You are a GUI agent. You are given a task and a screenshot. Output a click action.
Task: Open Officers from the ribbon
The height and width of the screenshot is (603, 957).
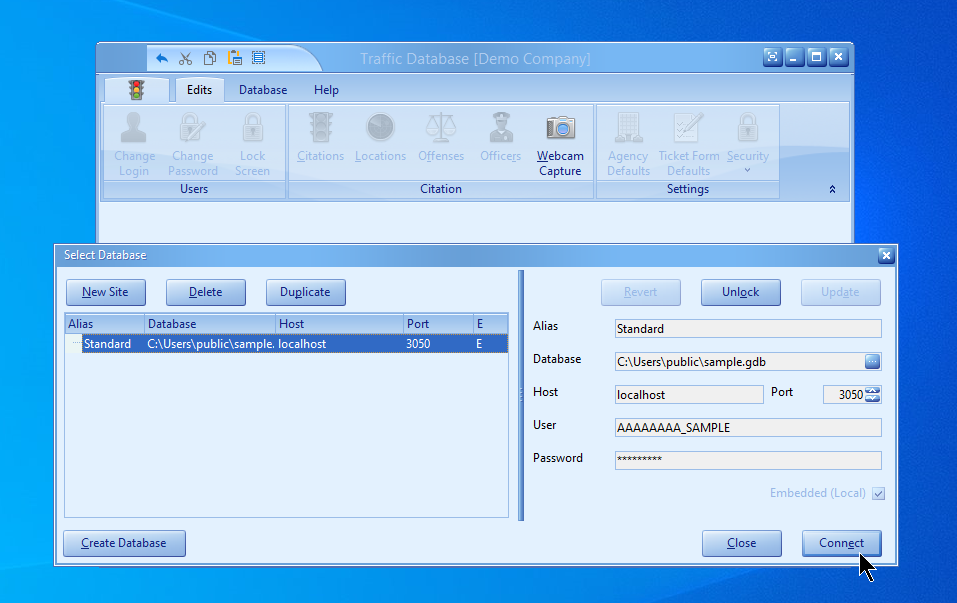pyautogui.click(x=500, y=138)
